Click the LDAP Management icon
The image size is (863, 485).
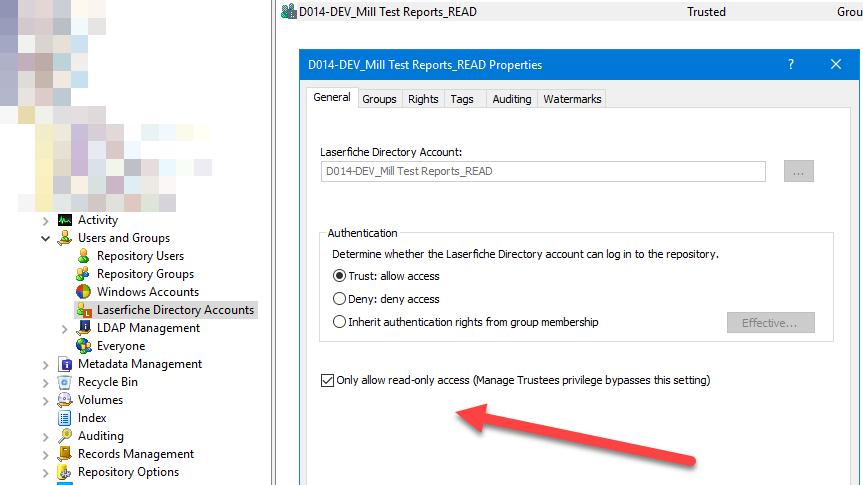click(x=84, y=328)
